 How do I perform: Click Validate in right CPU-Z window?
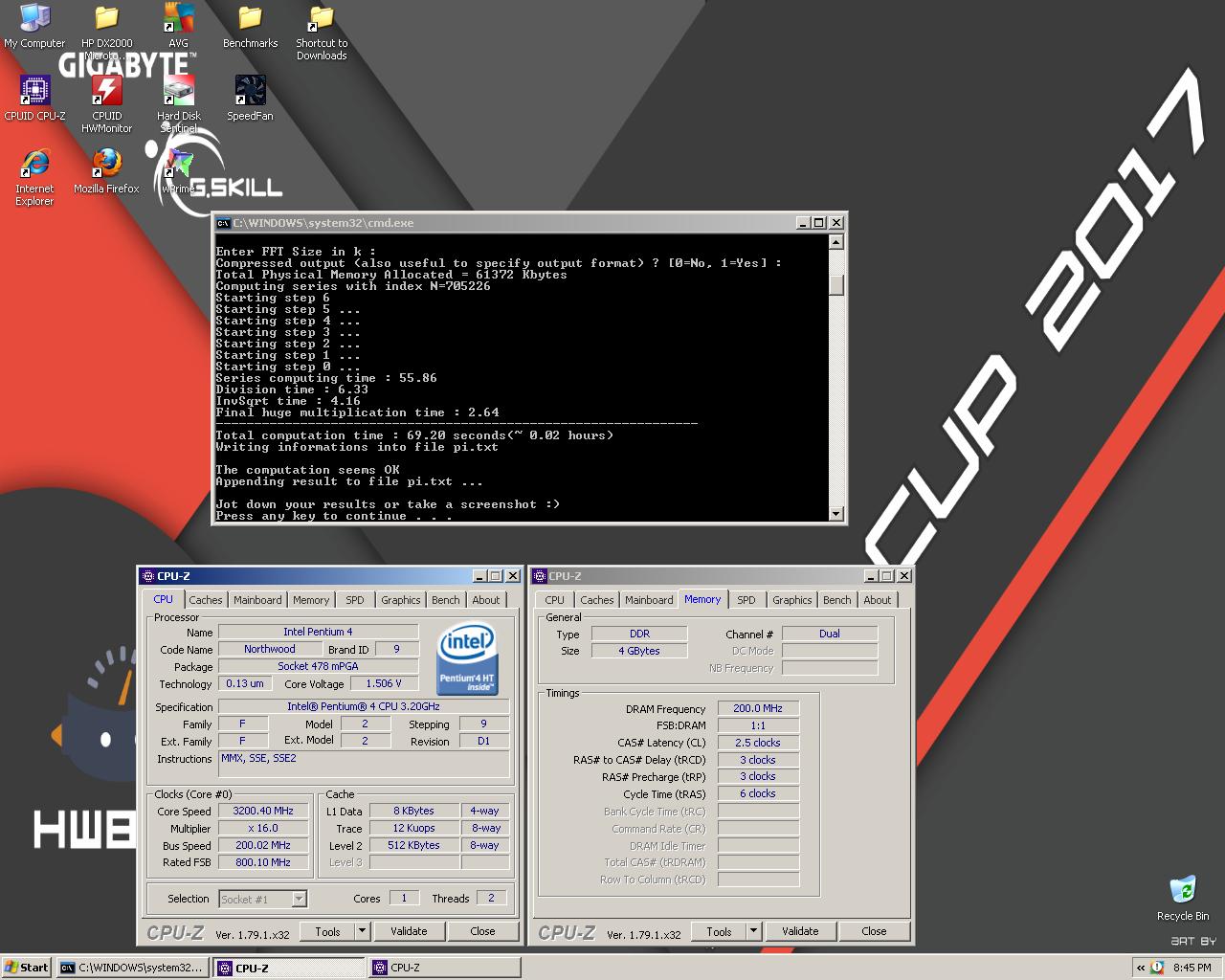pyautogui.click(x=800, y=931)
